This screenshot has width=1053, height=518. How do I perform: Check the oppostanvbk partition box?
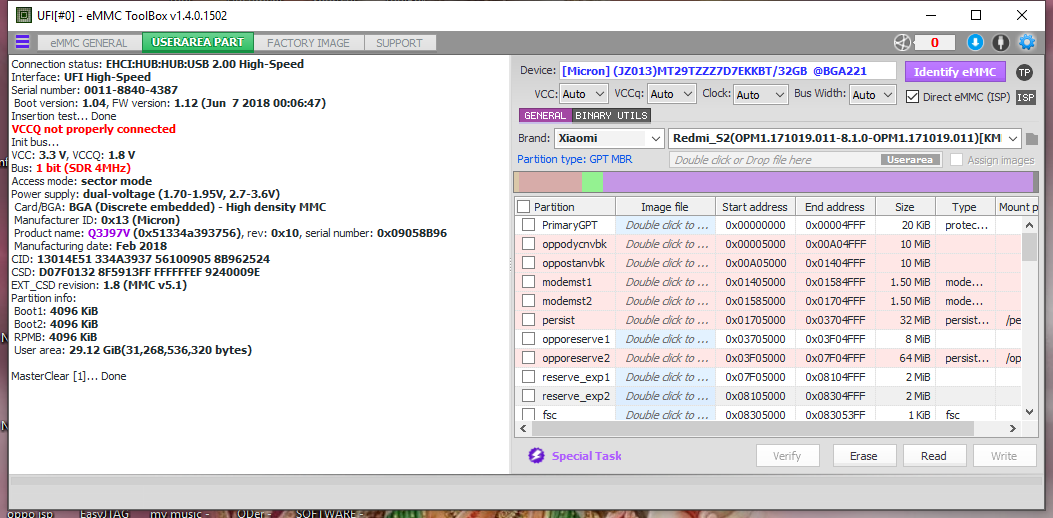[x=529, y=263]
